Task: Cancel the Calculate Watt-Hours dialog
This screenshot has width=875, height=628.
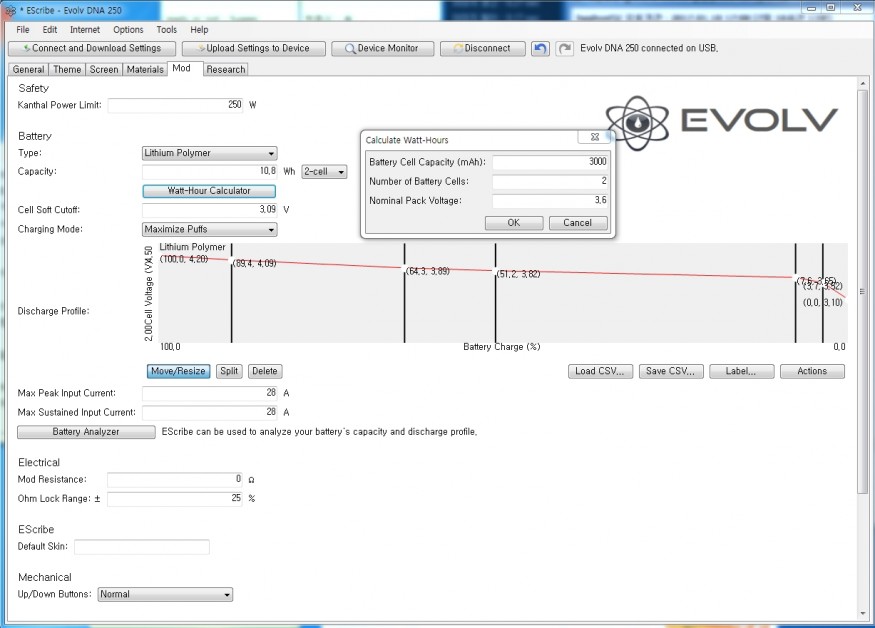Action: [578, 223]
